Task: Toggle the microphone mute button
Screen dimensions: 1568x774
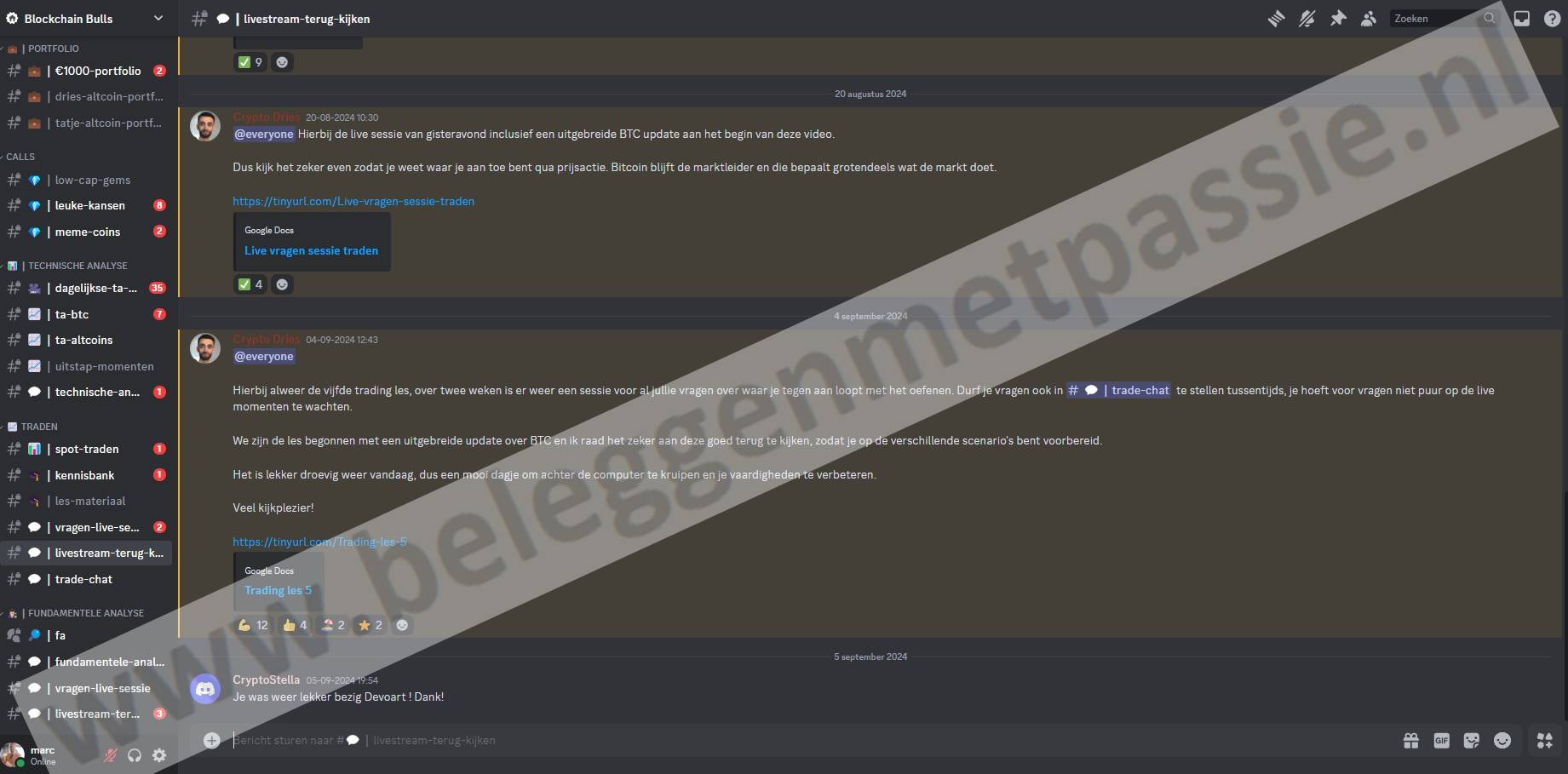Action: coord(110,755)
